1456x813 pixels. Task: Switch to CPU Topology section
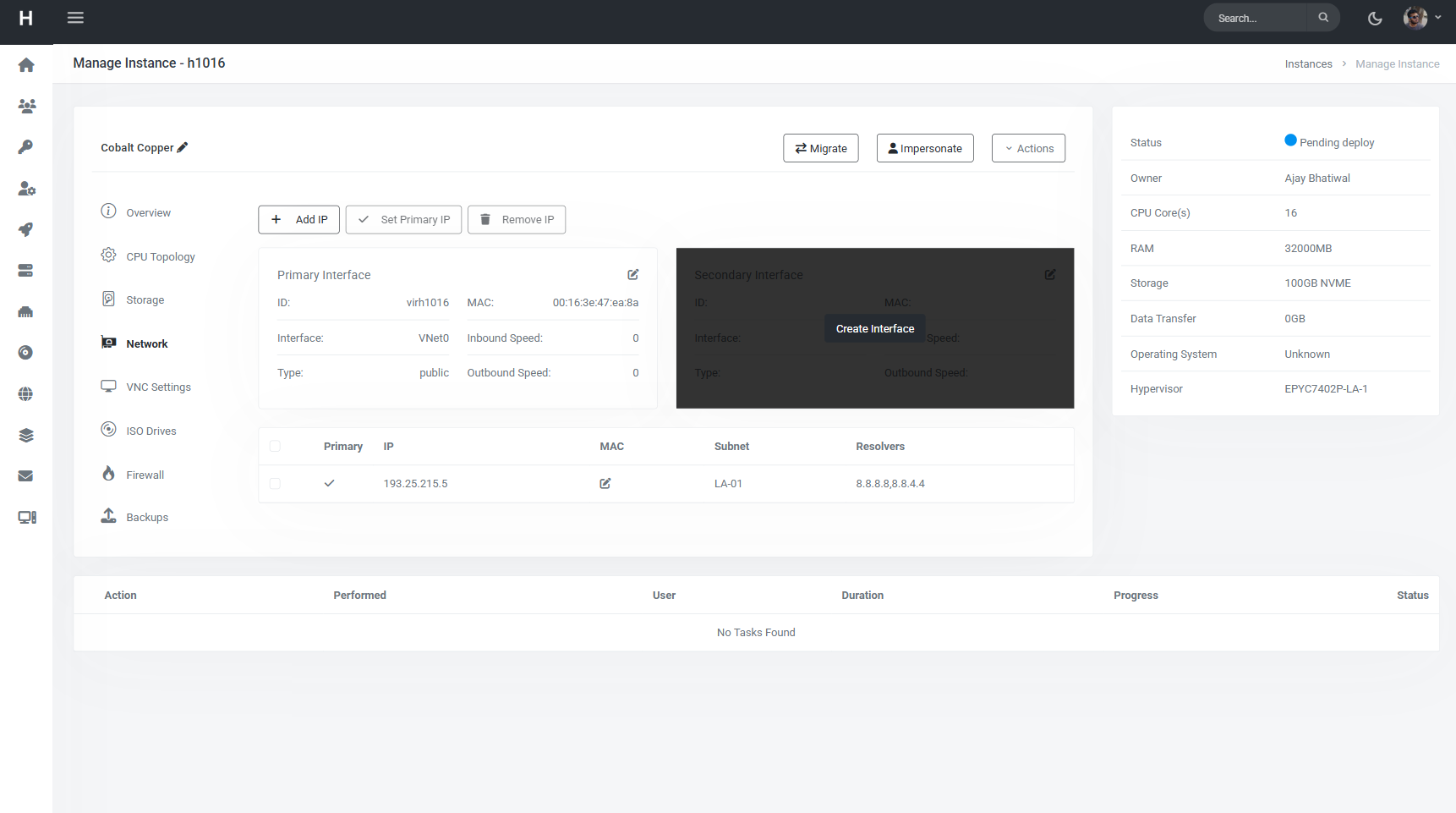160,257
